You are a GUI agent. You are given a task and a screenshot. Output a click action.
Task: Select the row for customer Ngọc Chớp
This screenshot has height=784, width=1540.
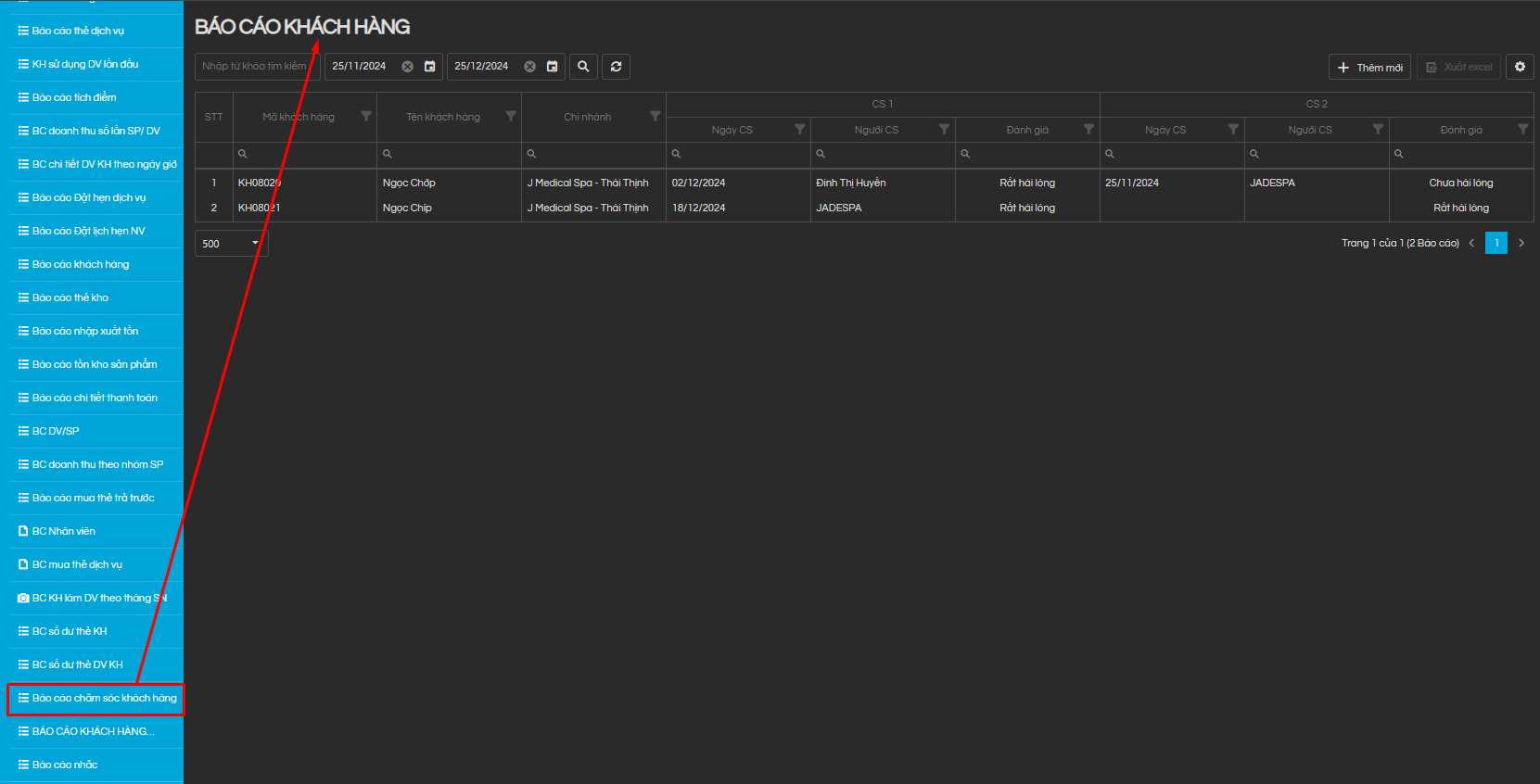coord(409,183)
